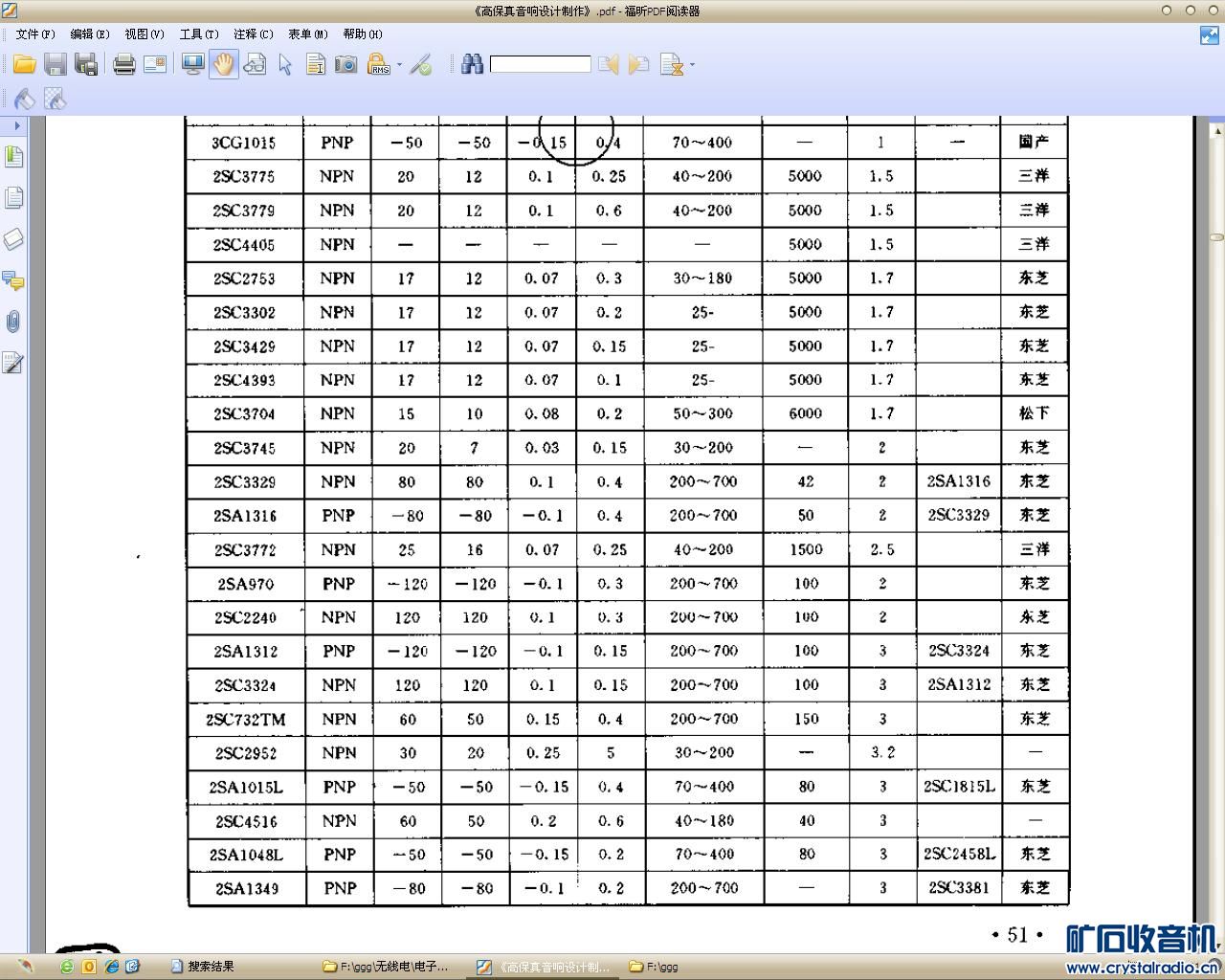Click the 2SC732TM table cell
Screen dimensions: 1225x980
click(246, 720)
